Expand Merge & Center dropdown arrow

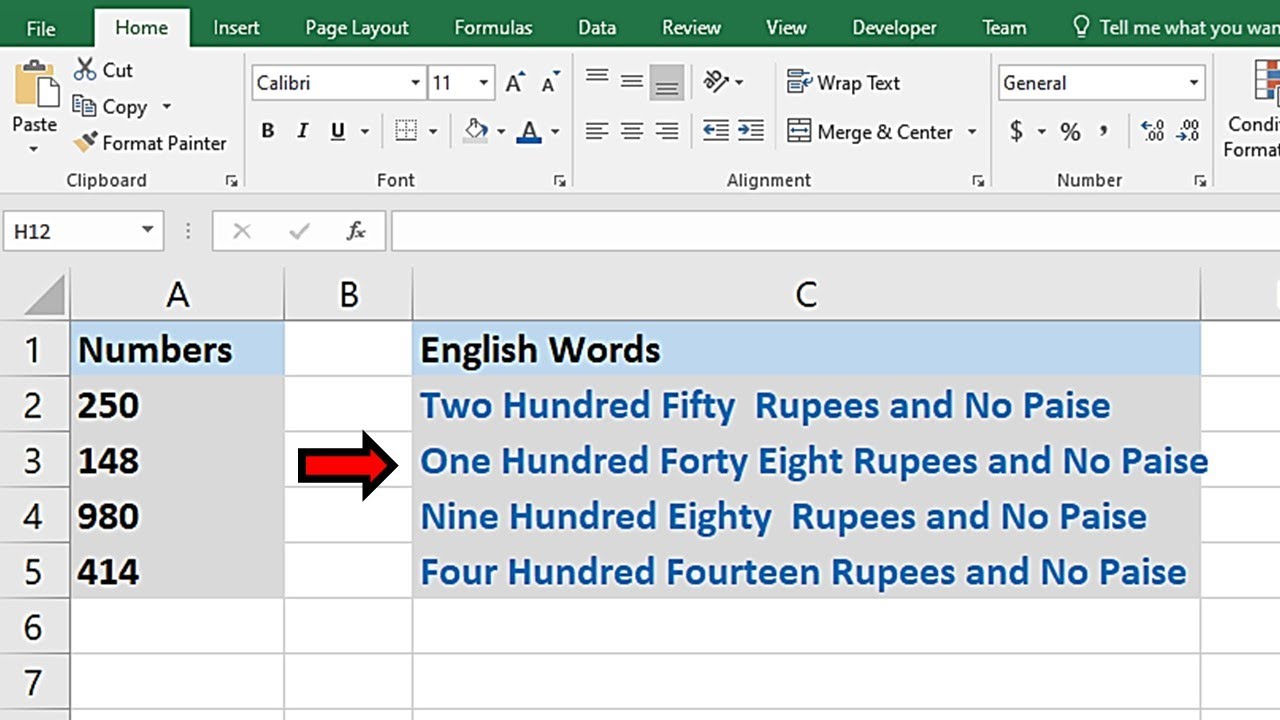point(971,131)
